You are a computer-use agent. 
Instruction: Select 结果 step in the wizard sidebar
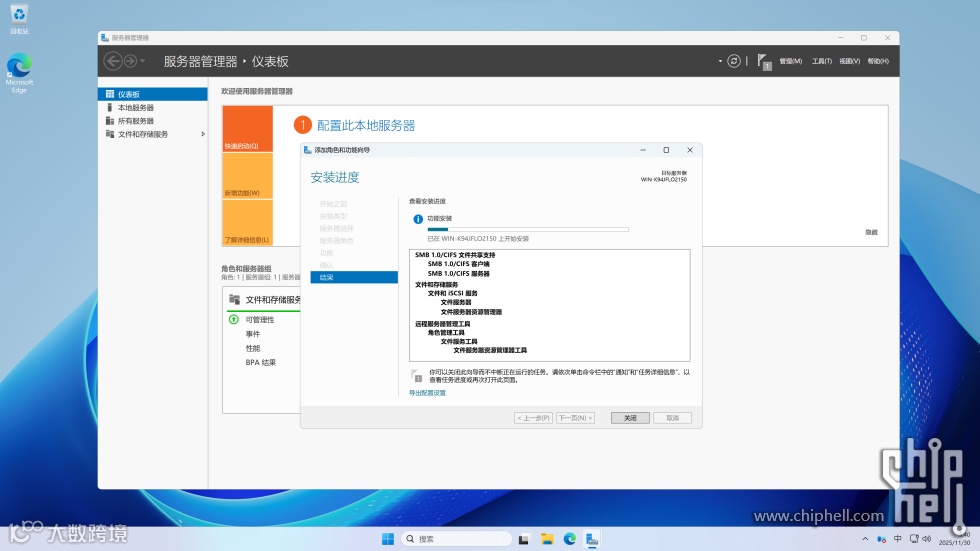point(354,277)
